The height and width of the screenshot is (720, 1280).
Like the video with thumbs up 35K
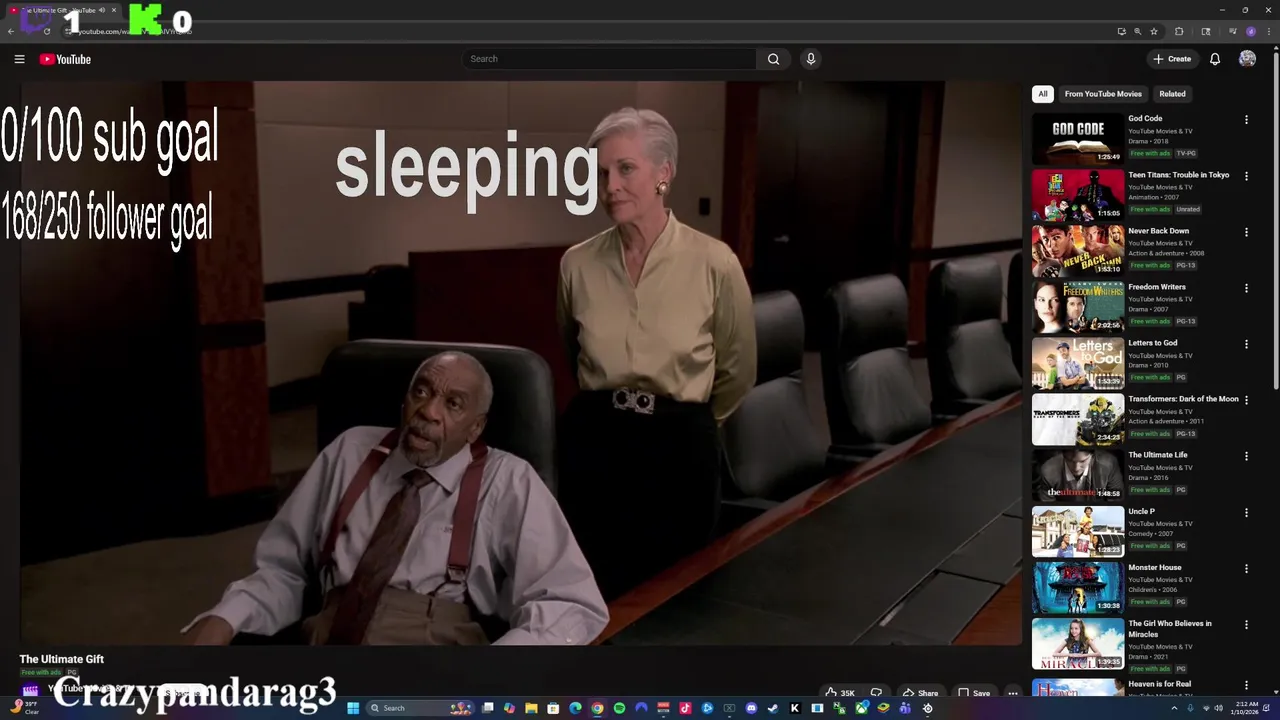click(840, 693)
